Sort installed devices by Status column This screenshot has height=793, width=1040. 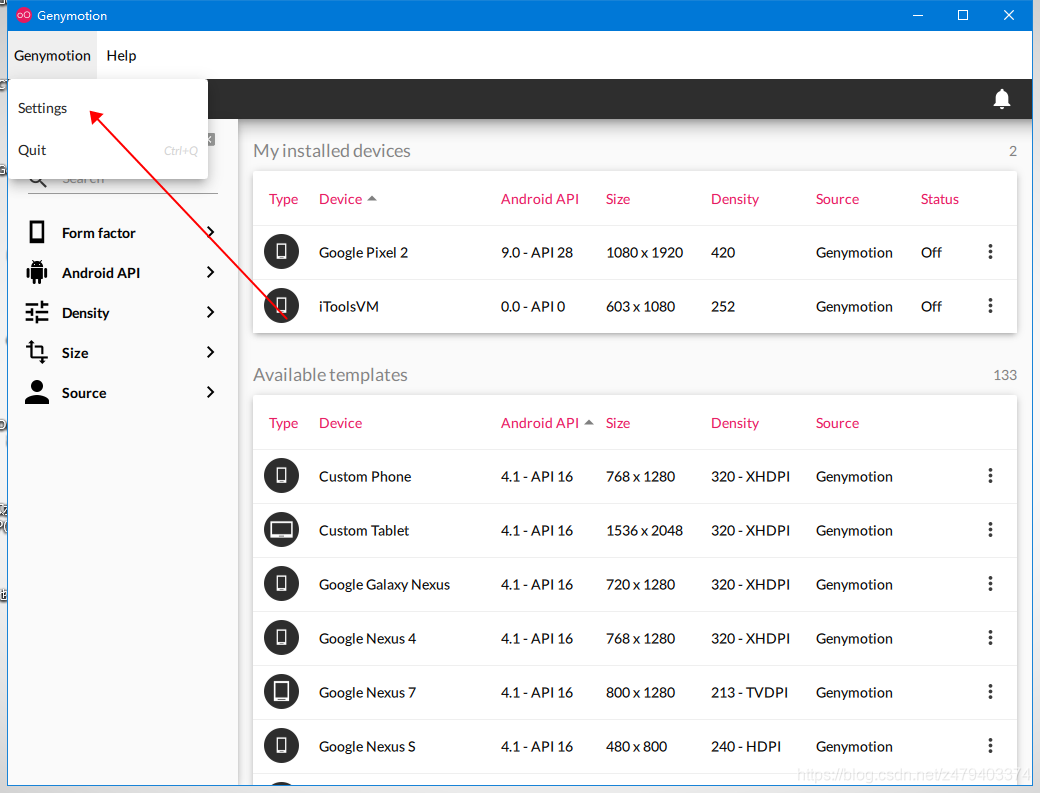pyautogui.click(x=939, y=199)
